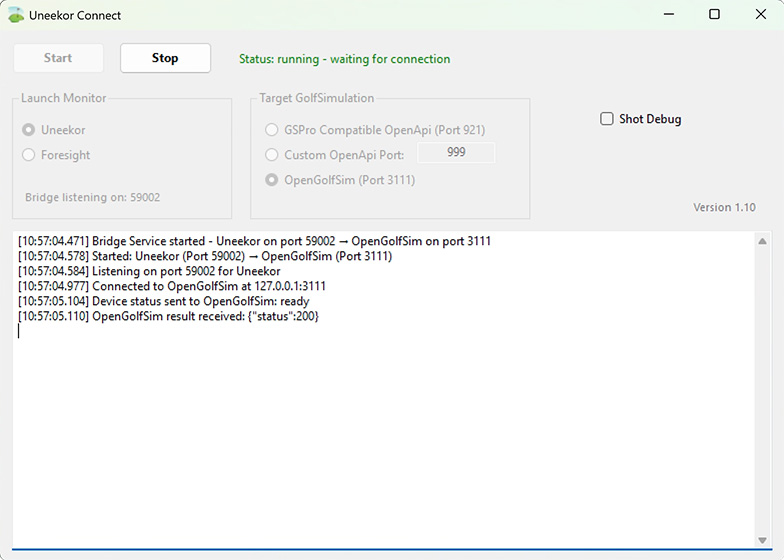The width and height of the screenshot is (784, 560).
Task: Choose Foresight as the launch monitor
Action: (x=28, y=155)
